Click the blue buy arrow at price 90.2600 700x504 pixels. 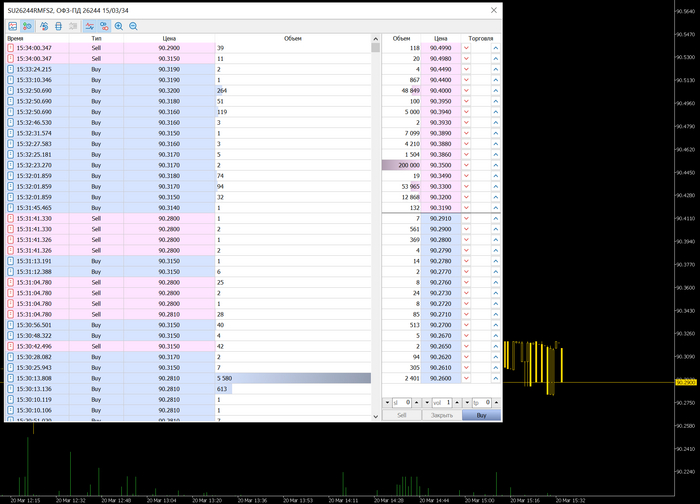click(x=496, y=378)
